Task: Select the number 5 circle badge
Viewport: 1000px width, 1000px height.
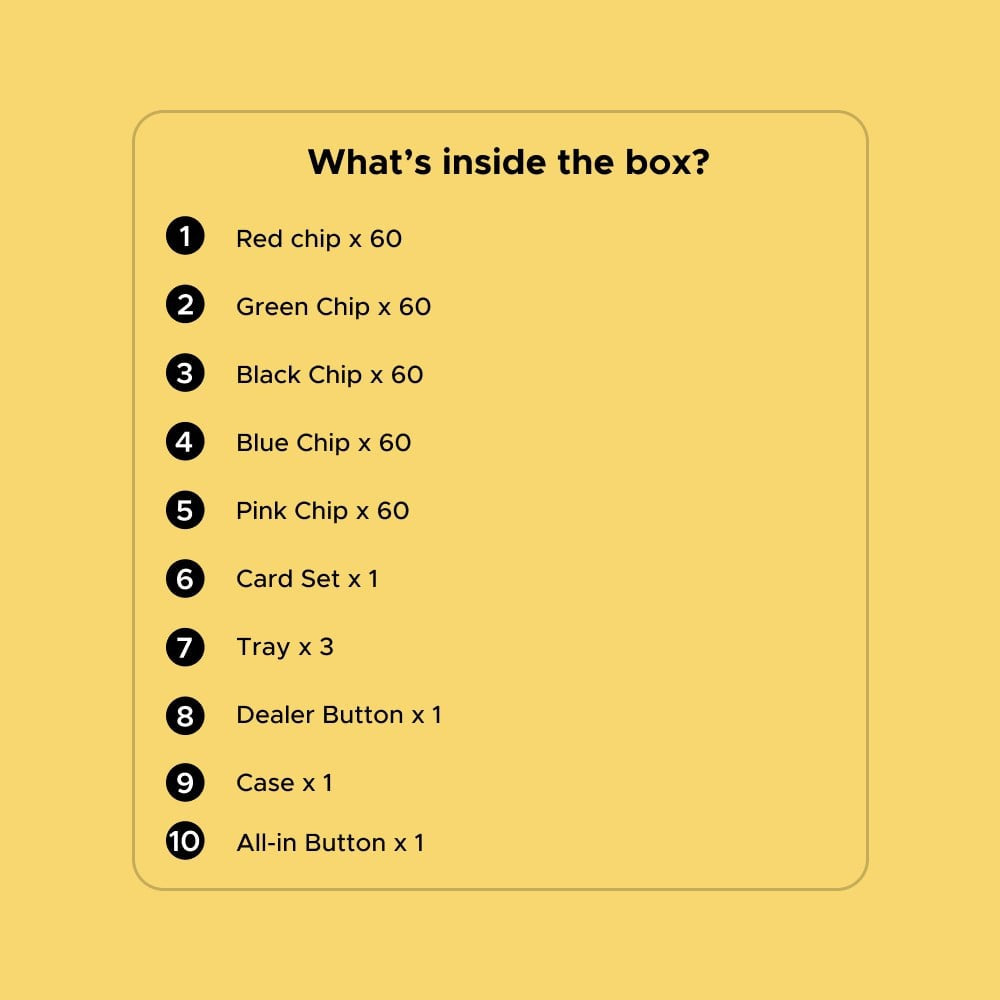Action: [x=185, y=510]
